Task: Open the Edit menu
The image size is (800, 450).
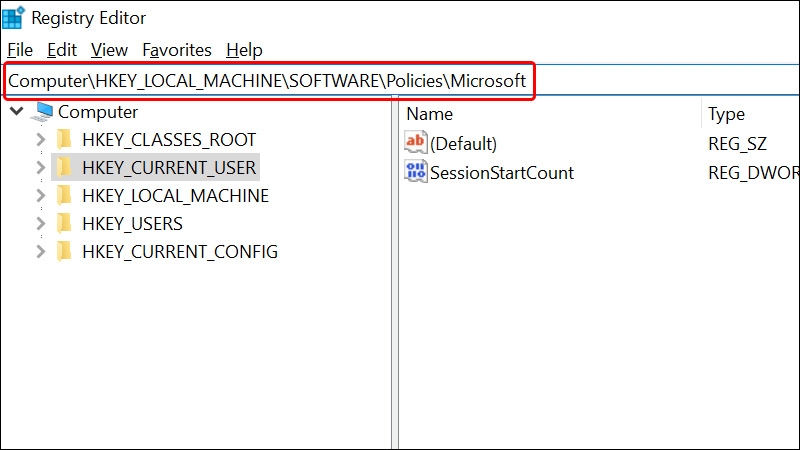Action: [62, 49]
